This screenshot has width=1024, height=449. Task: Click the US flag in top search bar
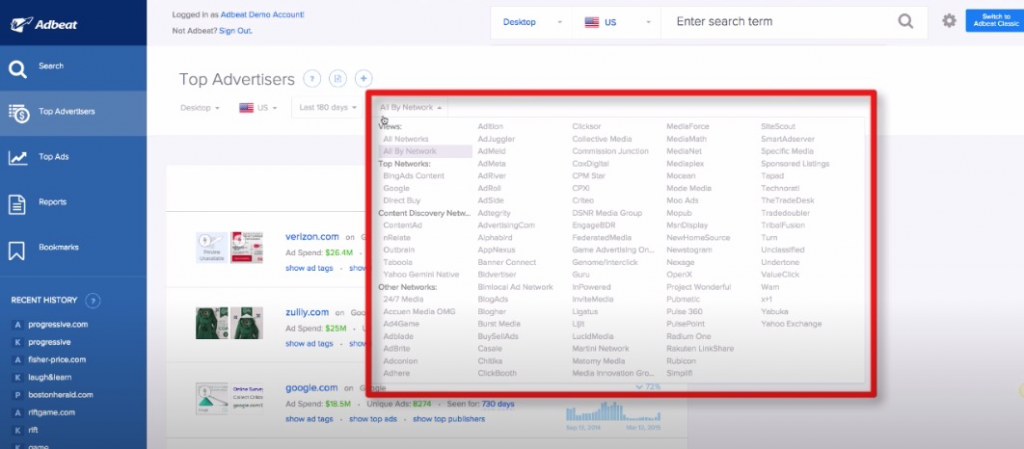[x=592, y=22]
